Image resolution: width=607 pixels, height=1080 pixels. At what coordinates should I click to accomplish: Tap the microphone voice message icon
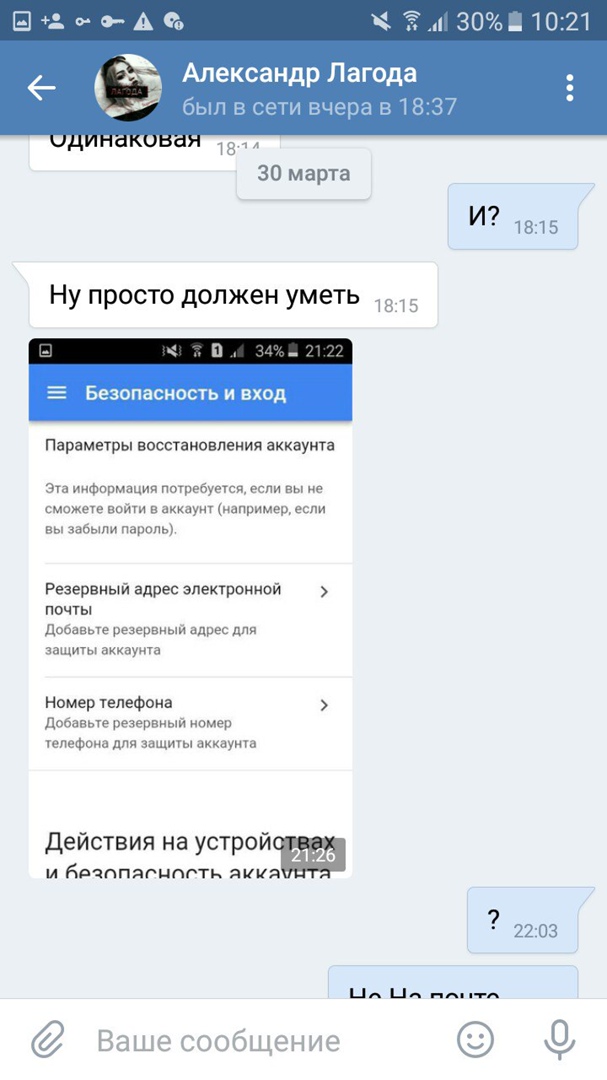click(559, 1039)
